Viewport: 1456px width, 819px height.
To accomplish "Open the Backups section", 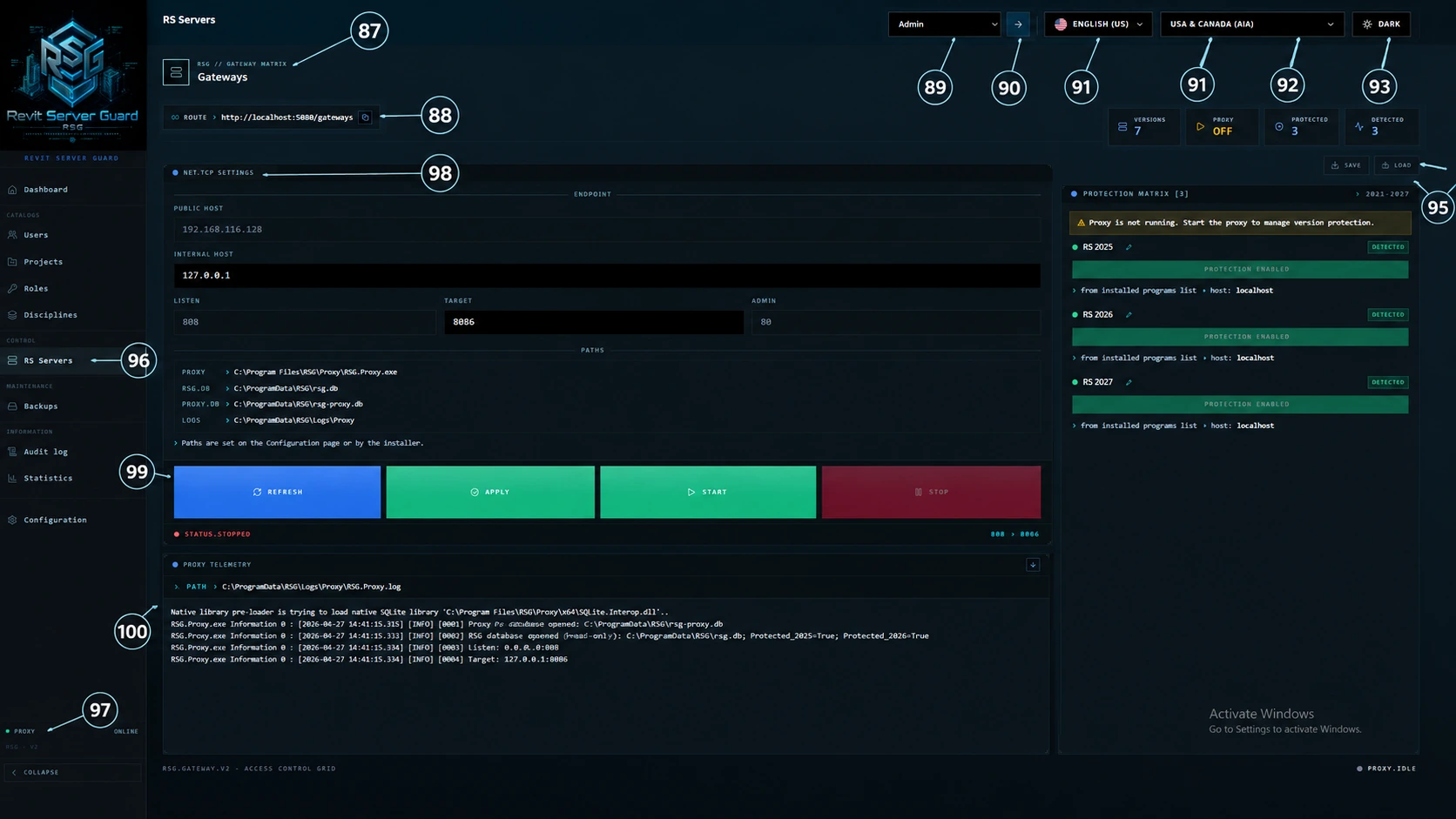I will tap(72, 406).
